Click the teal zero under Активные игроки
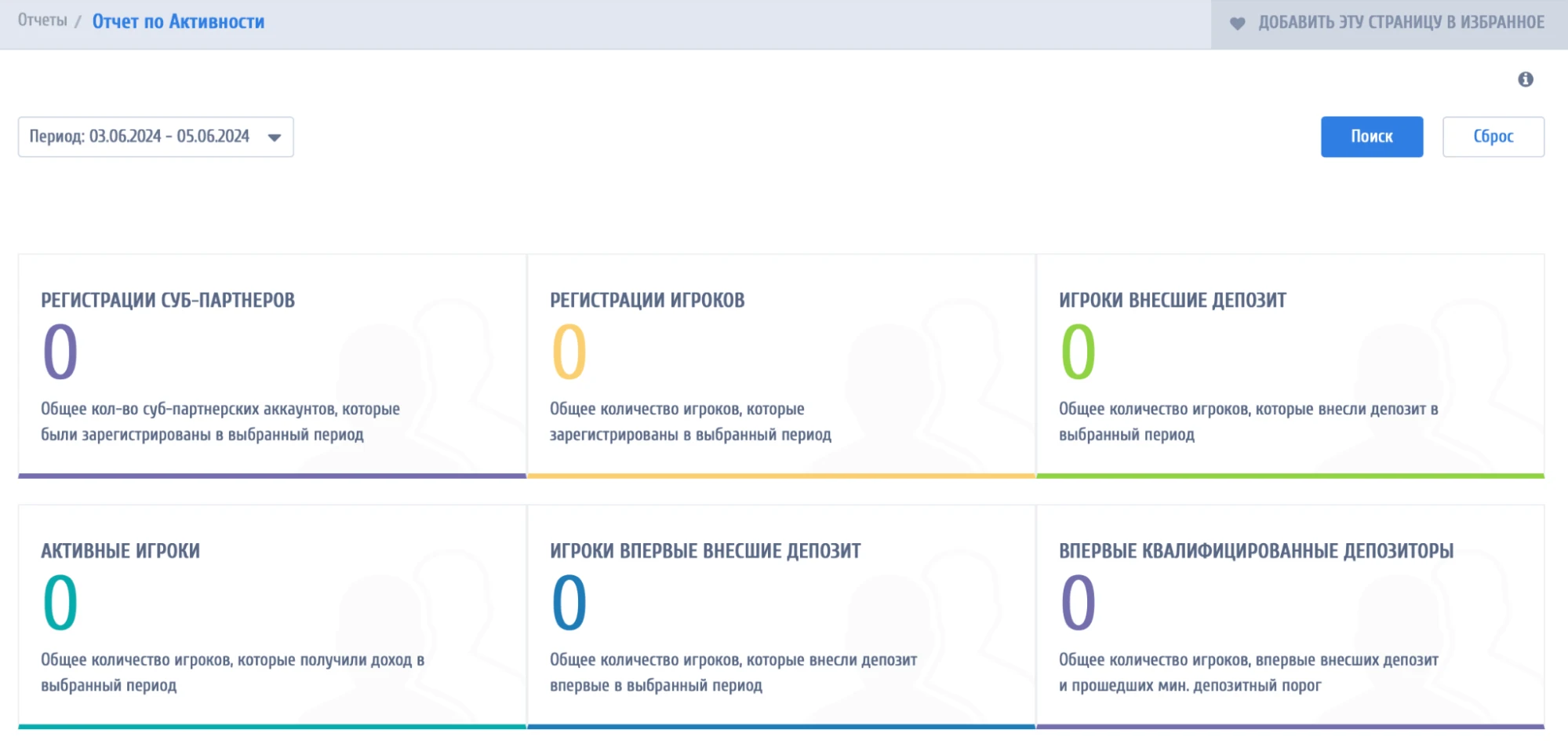Viewport: 1568px width, 744px height. coord(60,603)
